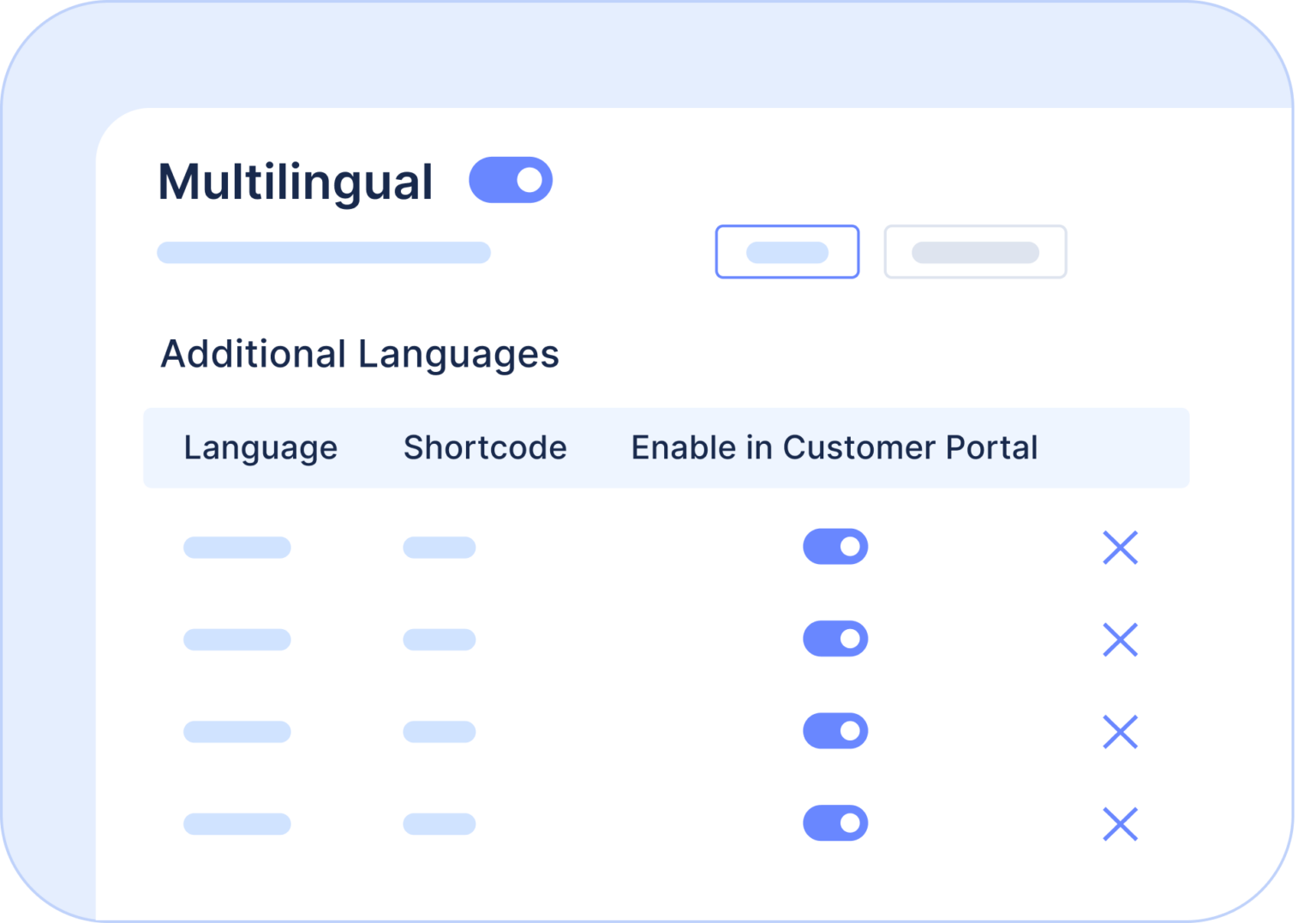The width and height of the screenshot is (1316, 923).
Task: Toggle Customer Portal switch in fourth row
Action: tap(835, 823)
